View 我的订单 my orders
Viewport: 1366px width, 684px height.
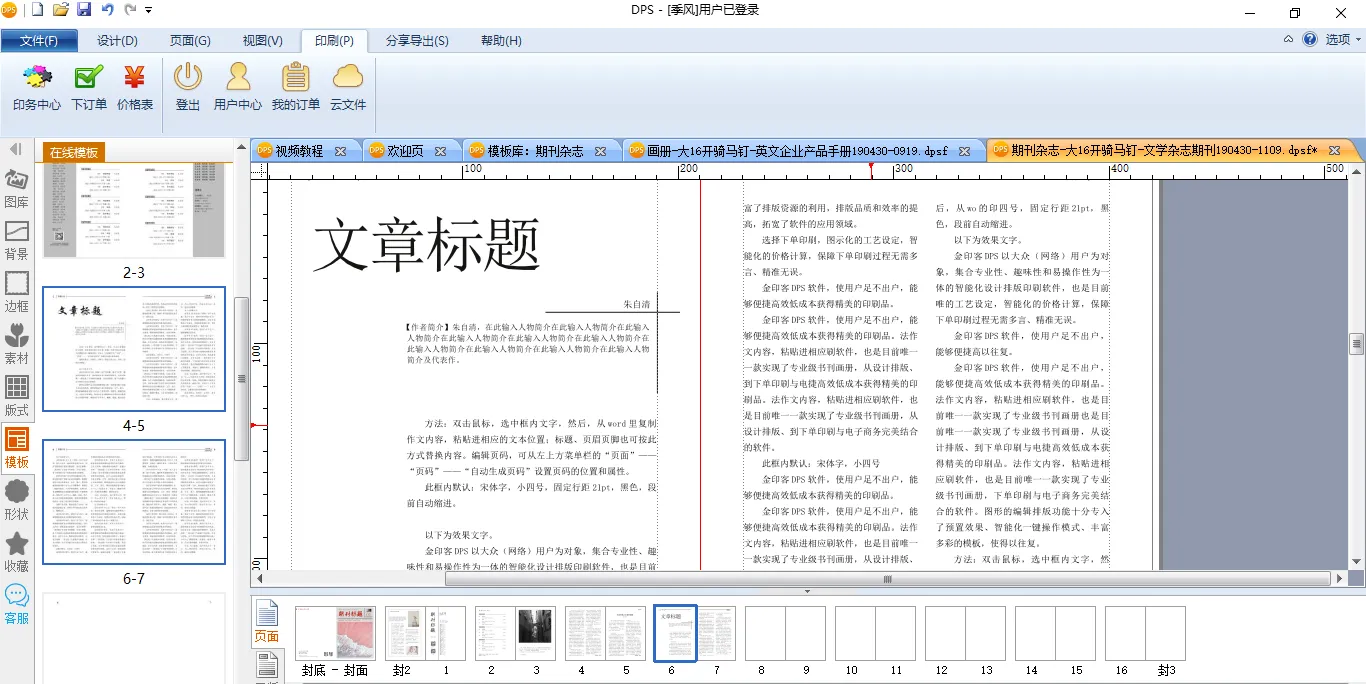[x=295, y=86]
